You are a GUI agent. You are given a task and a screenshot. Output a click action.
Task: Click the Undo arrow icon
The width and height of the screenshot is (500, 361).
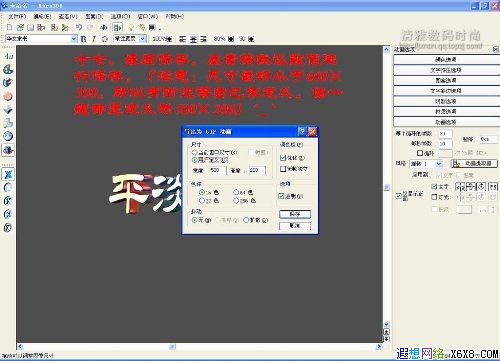pos(79,27)
